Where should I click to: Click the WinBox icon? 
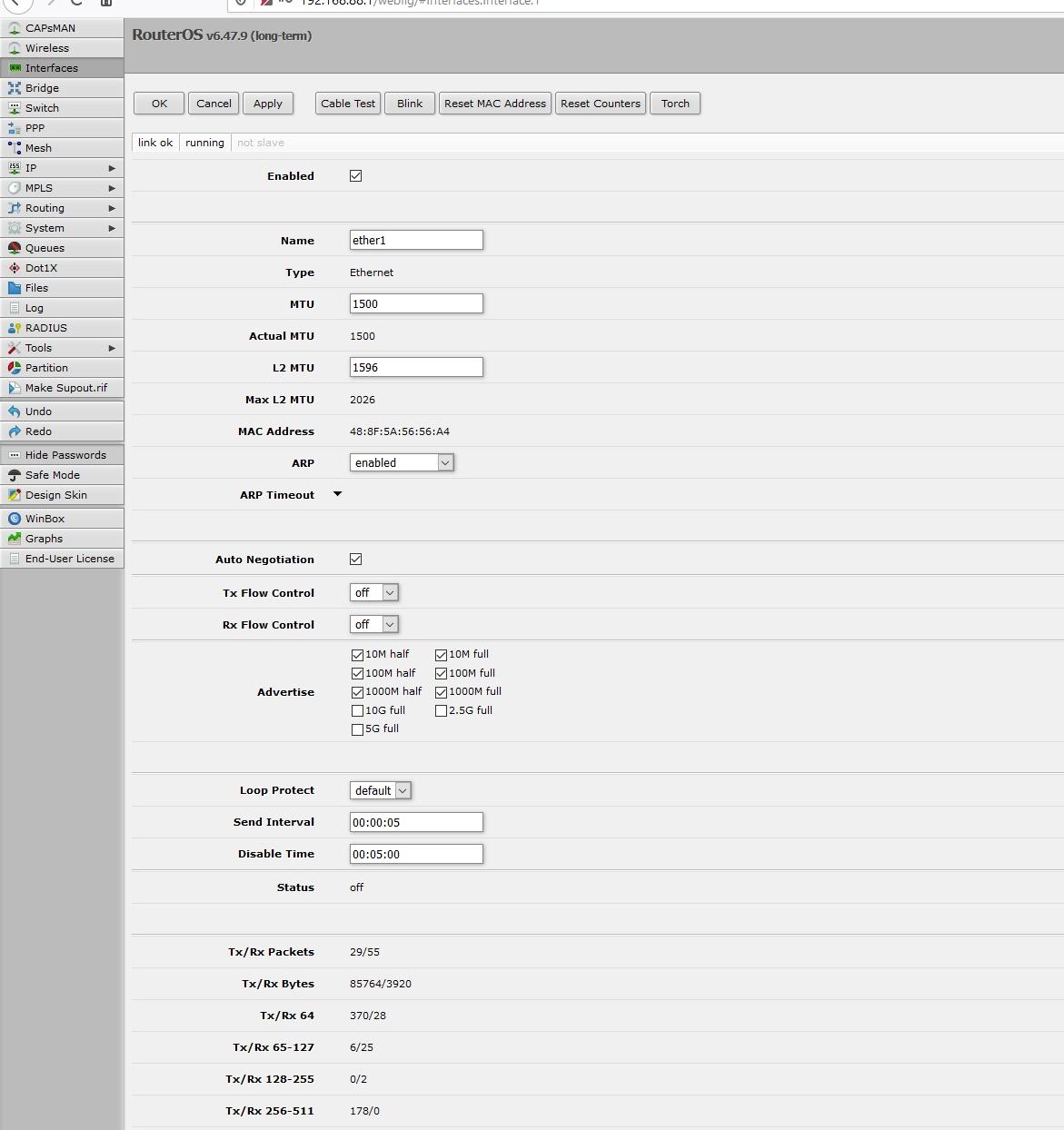[x=15, y=519]
